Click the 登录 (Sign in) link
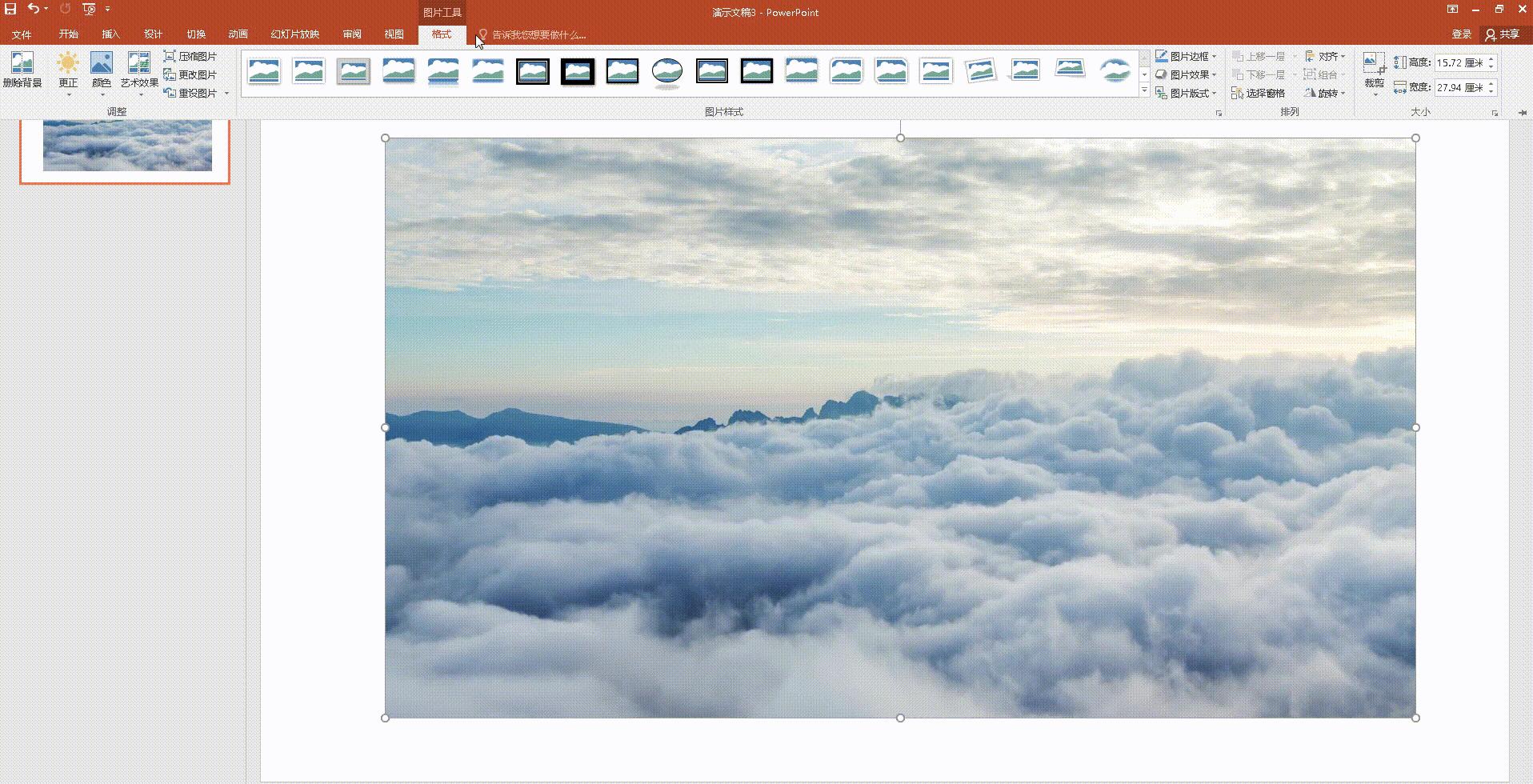The image size is (1533, 784). point(1461,34)
